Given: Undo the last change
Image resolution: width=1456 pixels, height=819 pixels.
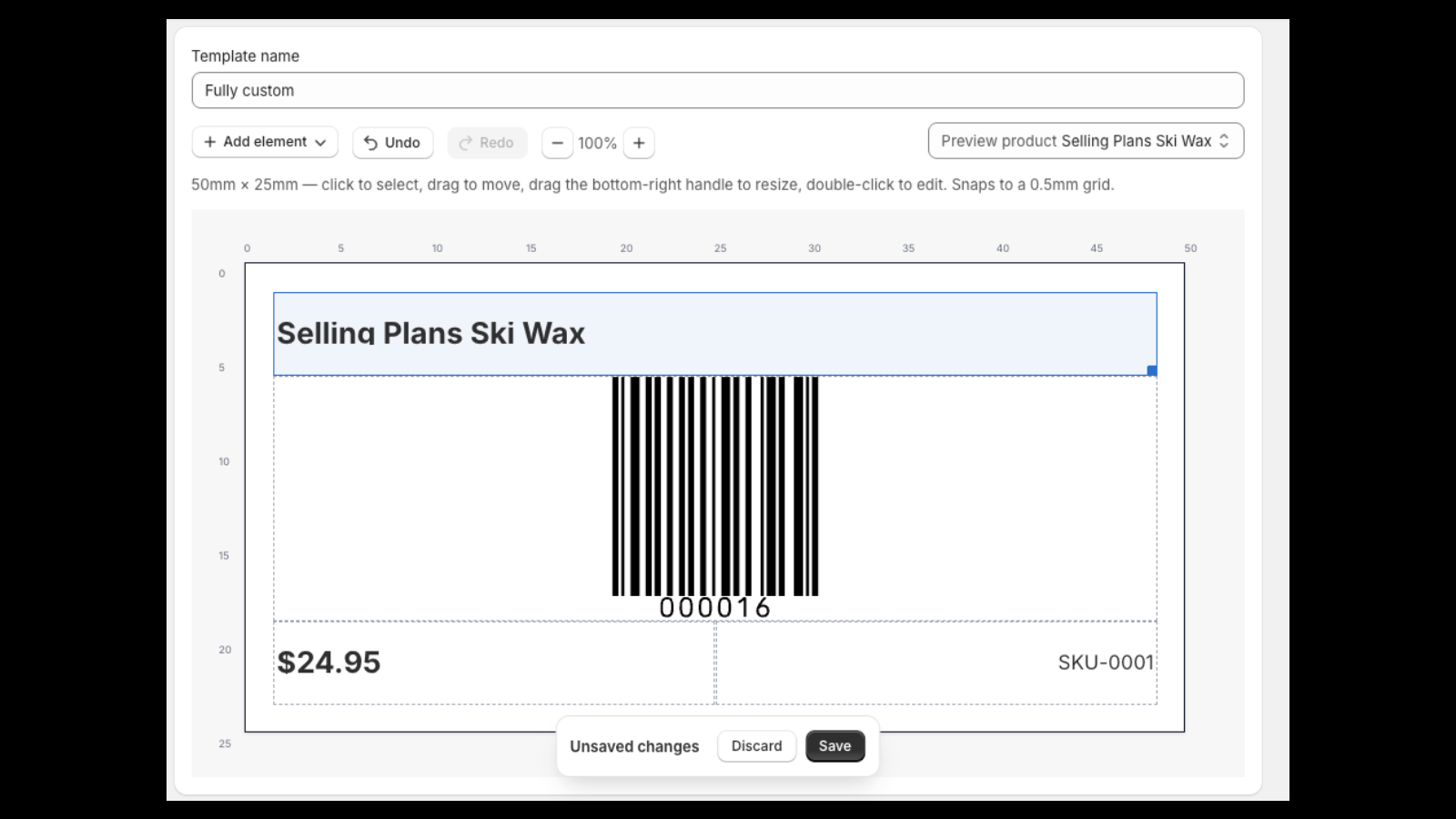Looking at the screenshot, I should coord(392,143).
